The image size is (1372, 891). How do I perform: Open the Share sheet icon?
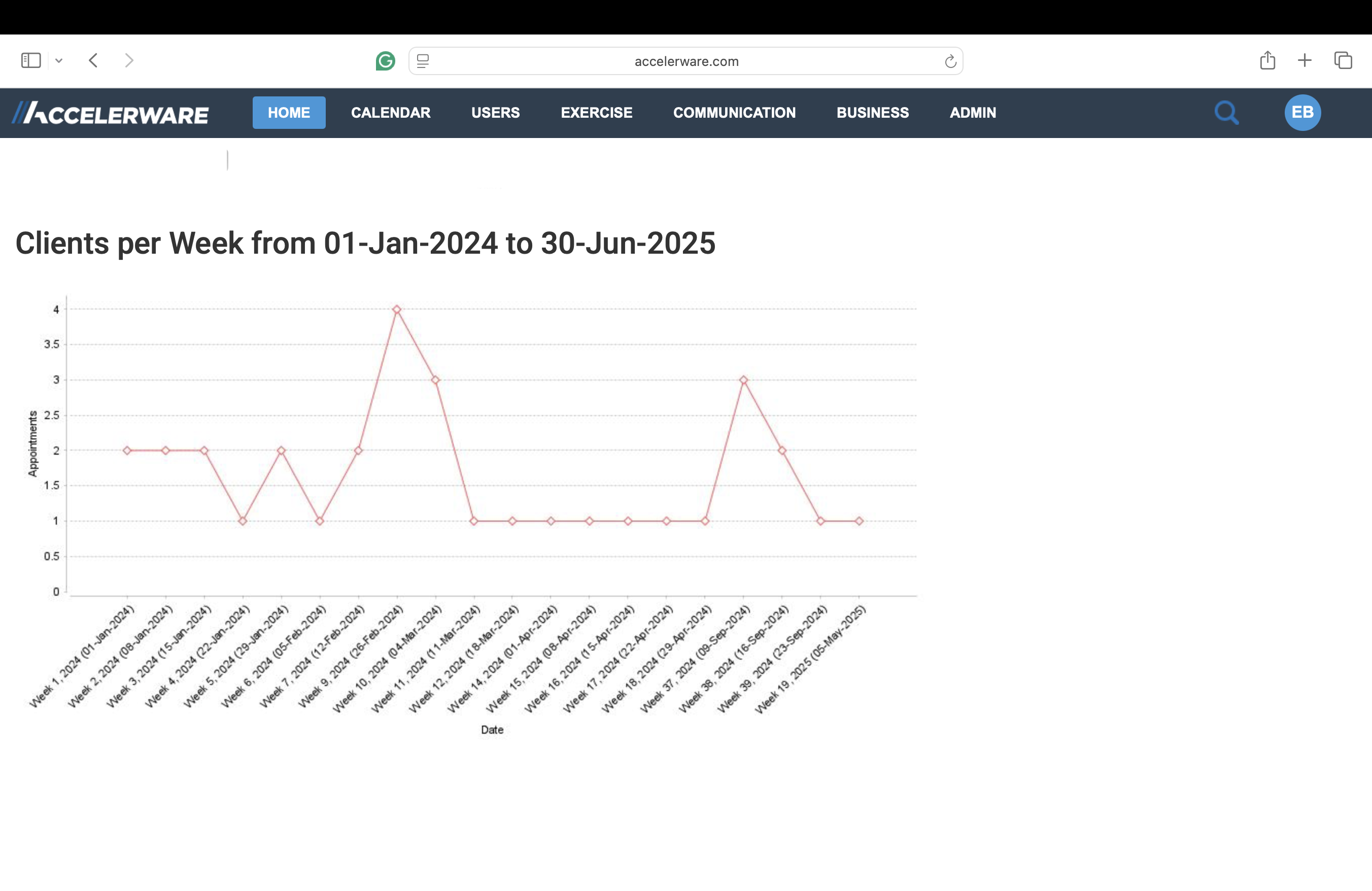coord(1267,60)
